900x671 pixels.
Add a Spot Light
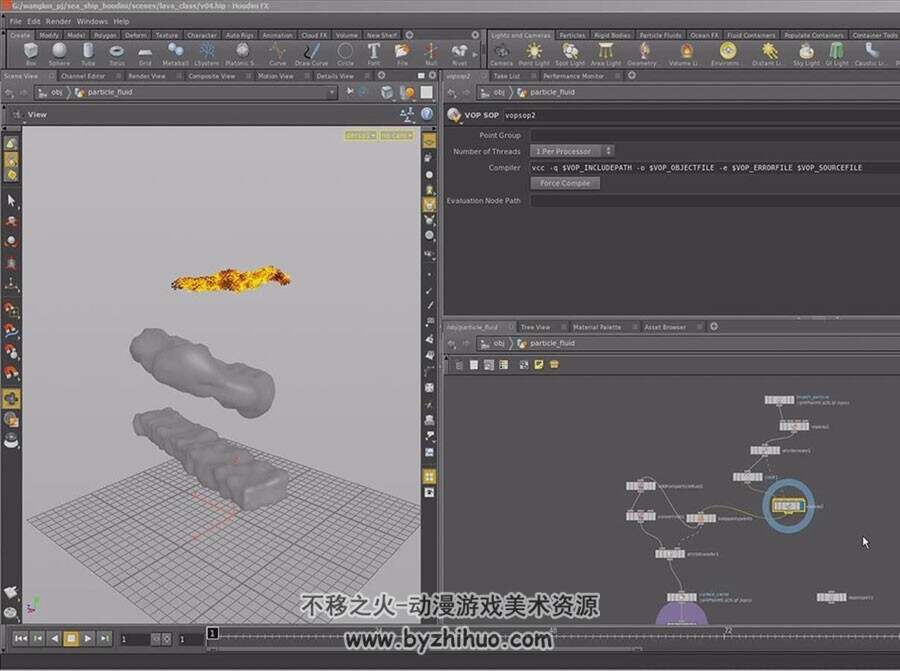pos(570,54)
